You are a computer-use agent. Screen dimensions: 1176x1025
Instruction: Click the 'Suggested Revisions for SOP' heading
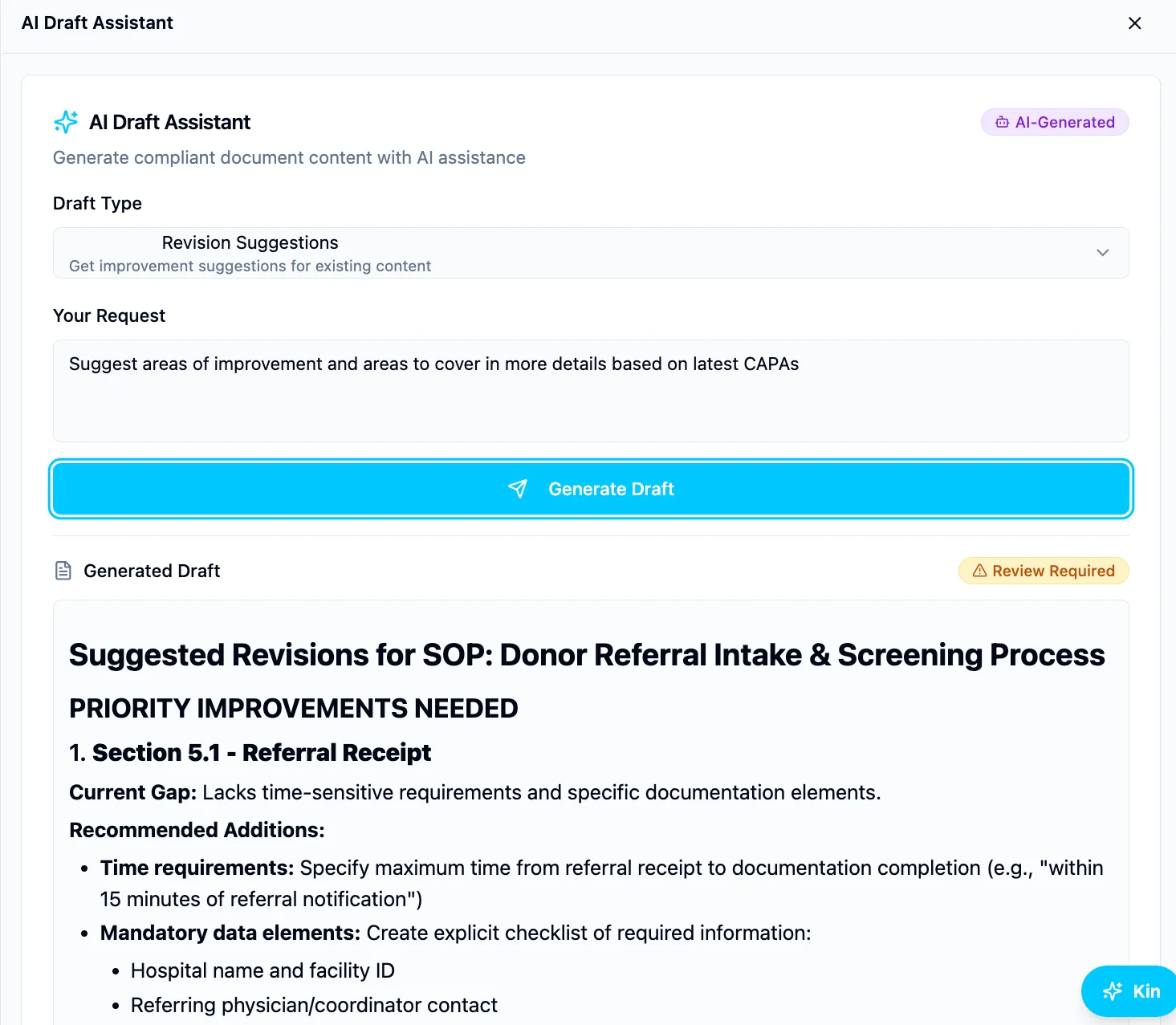pyautogui.click(x=587, y=655)
